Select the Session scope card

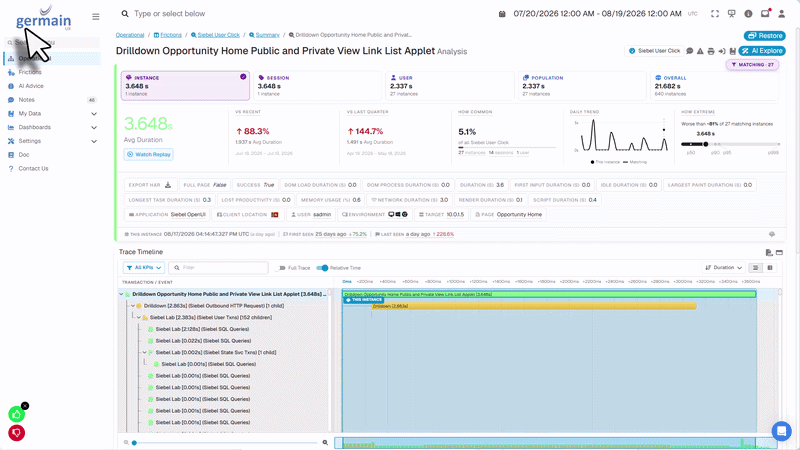click(x=317, y=86)
